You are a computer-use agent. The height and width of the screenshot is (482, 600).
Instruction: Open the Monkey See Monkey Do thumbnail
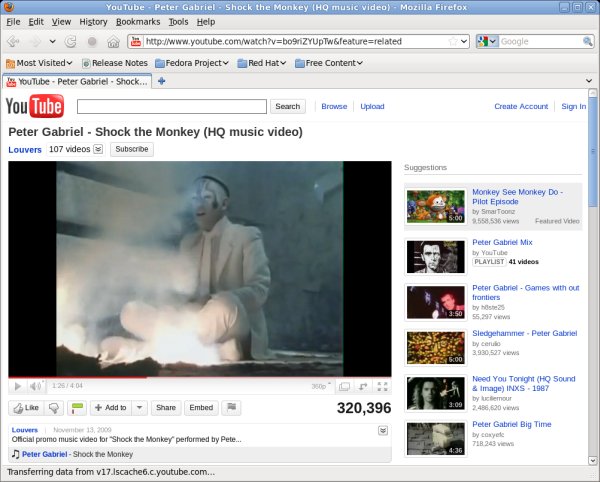click(x=435, y=207)
